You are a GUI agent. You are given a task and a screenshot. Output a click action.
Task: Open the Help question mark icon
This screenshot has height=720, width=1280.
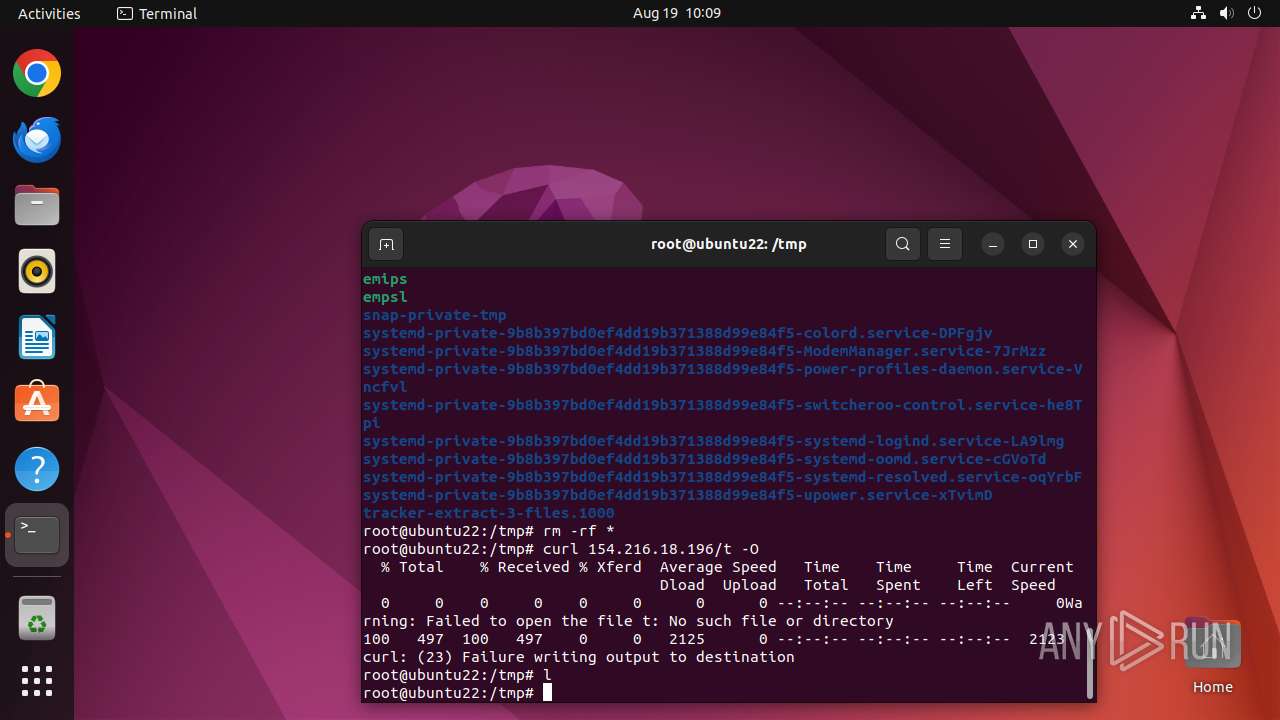click(37, 469)
